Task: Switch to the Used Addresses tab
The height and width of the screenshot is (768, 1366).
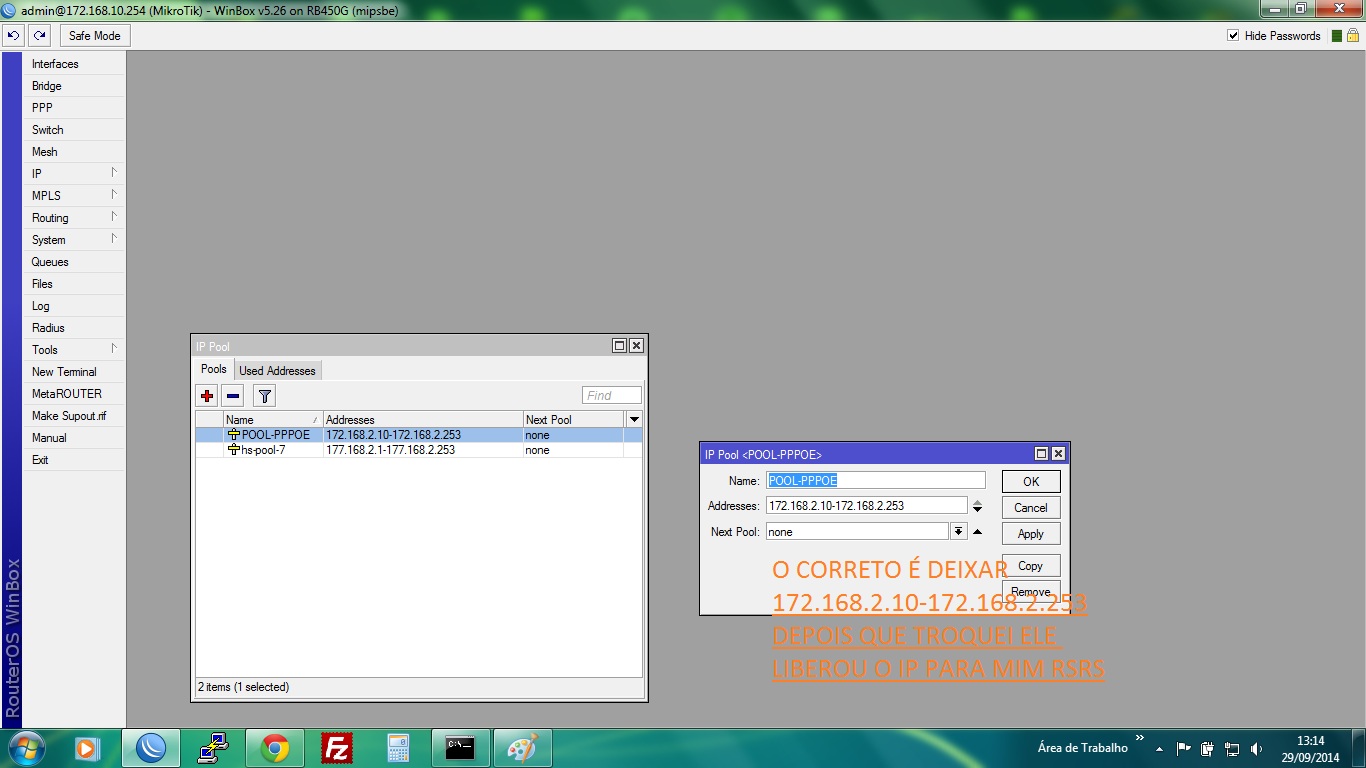Action: pyautogui.click(x=277, y=371)
